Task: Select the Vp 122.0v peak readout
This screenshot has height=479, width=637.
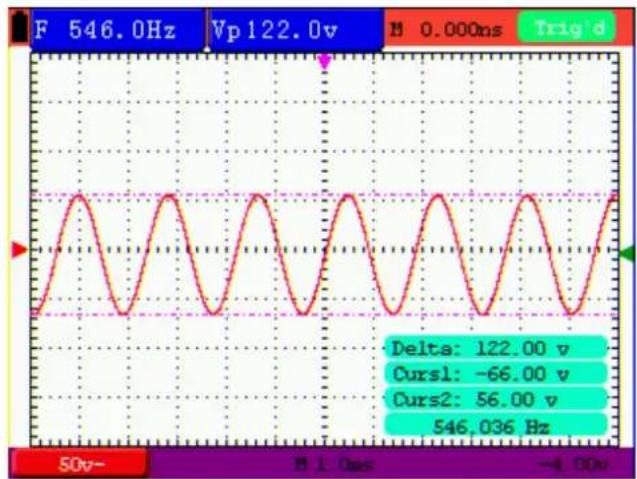Action: tap(296, 30)
